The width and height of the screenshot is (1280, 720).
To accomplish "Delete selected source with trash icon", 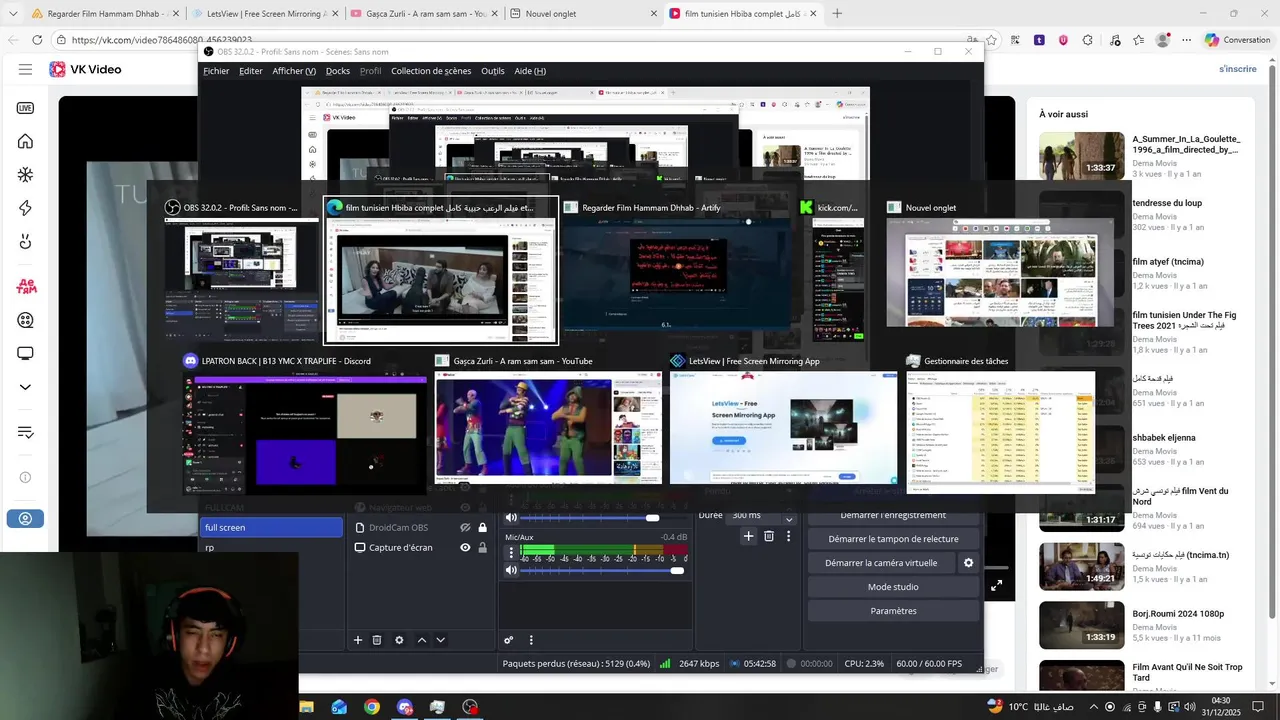I will 377,640.
